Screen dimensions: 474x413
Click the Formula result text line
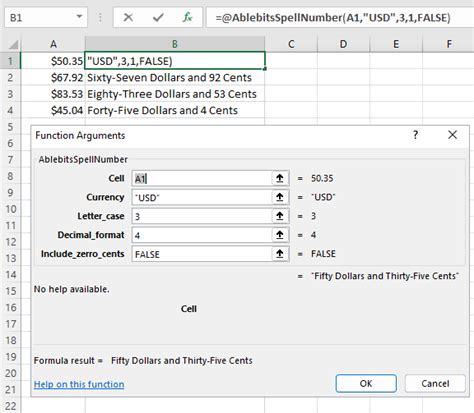pyautogui.click(x=143, y=360)
